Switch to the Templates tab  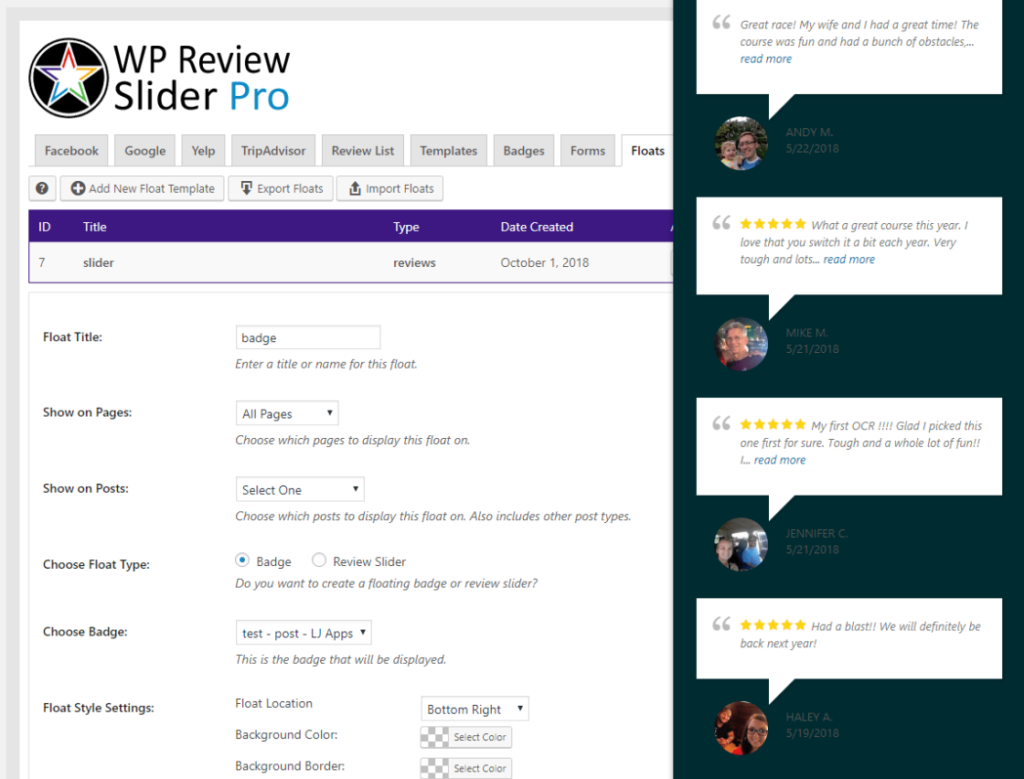pyautogui.click(x=448, y=151)
